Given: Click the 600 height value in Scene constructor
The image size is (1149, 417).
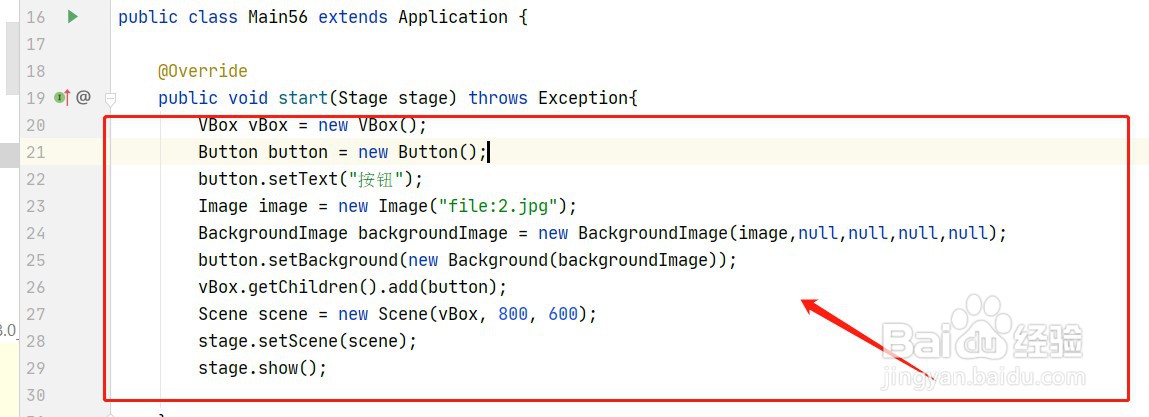Looking at the screenshot, I should (563, 314).
